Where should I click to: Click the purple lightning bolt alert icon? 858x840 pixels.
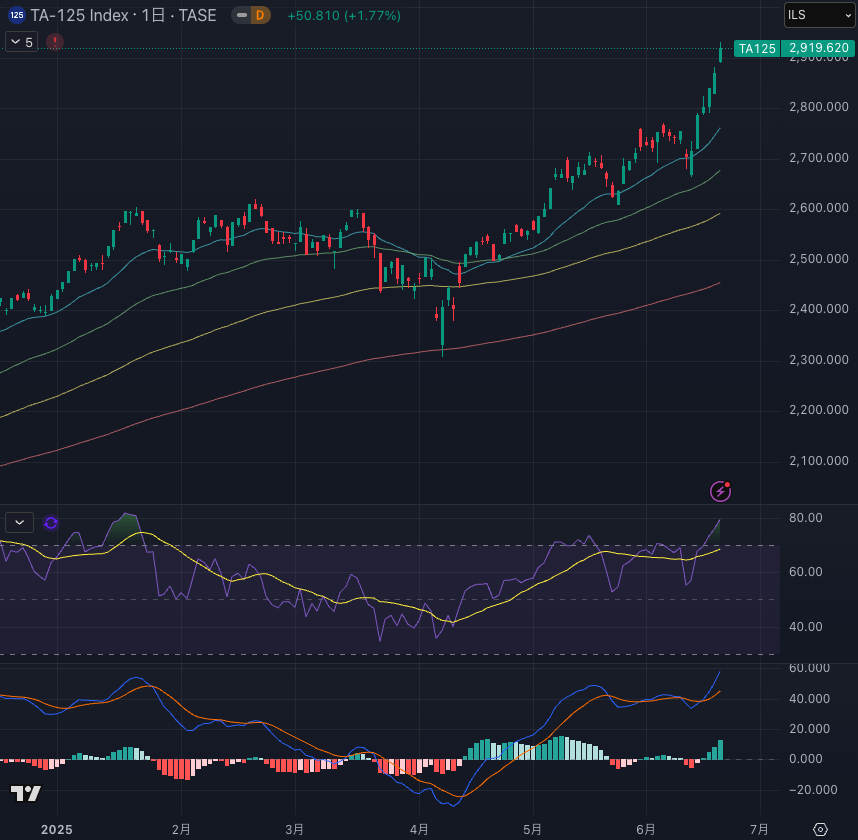[721, 491]
